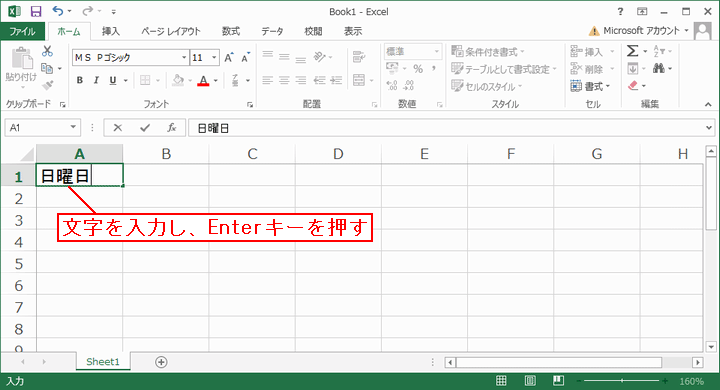Open the 標準 number format dropdown

pos(437,51)
